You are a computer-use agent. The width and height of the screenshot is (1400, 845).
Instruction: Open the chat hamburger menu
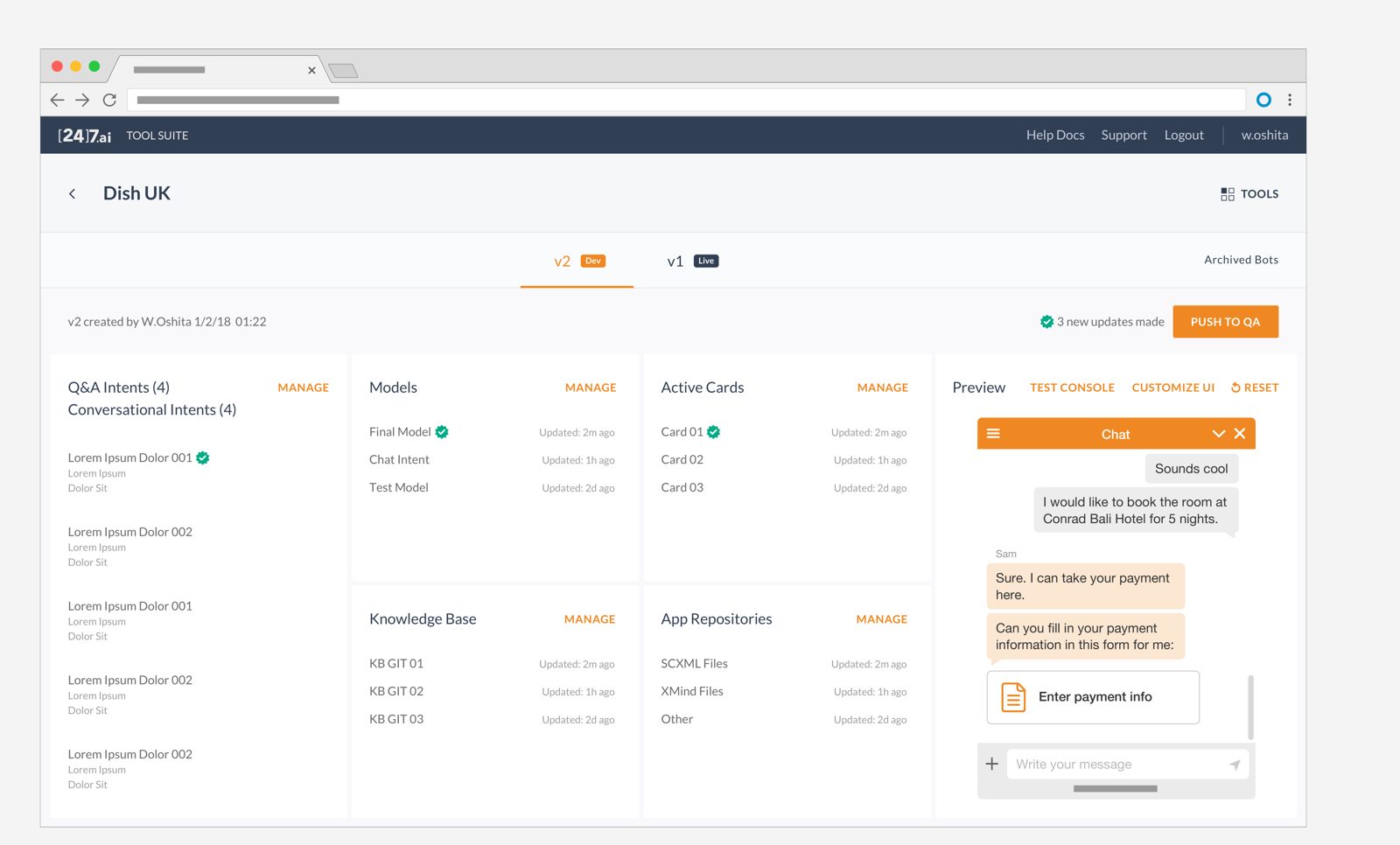(x=993, y=434)
